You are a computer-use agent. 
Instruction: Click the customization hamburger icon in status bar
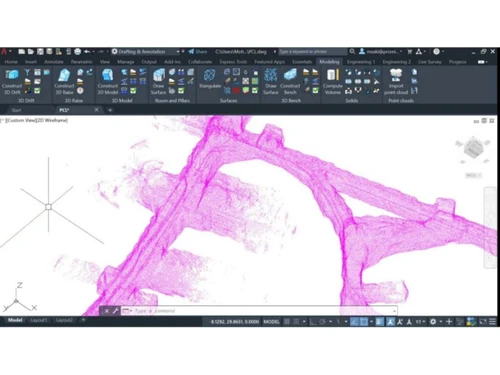(492, 322)
